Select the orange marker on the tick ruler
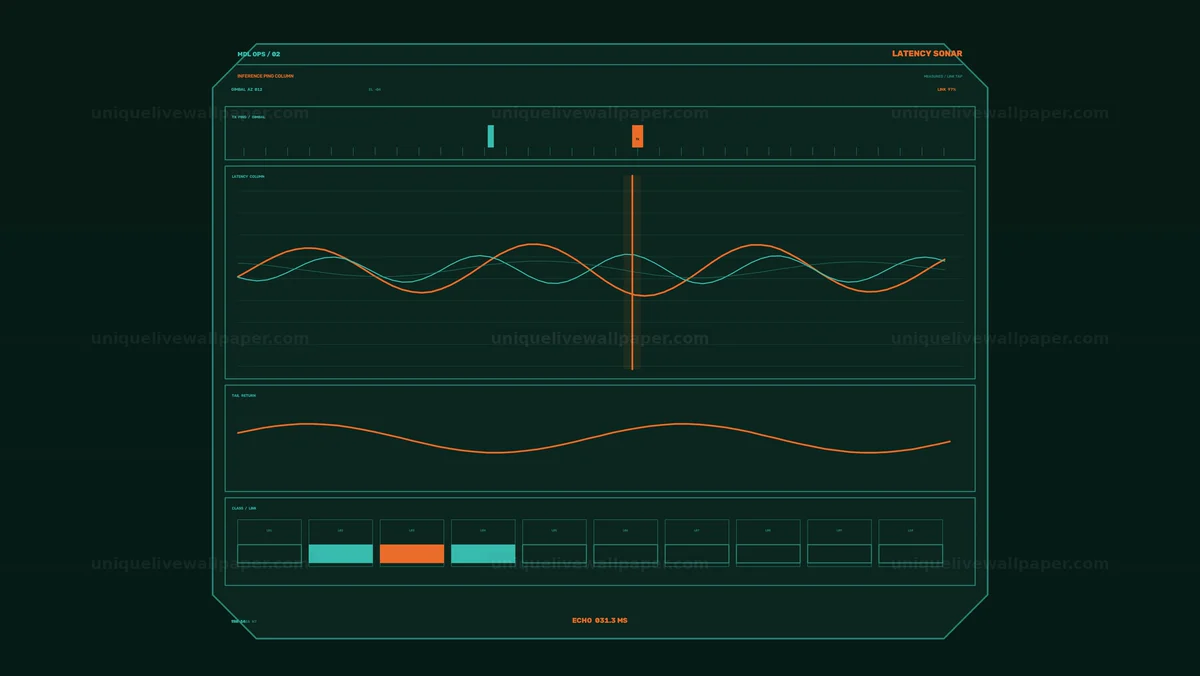This screenshot has height=676, width=1200. point(637,136)
